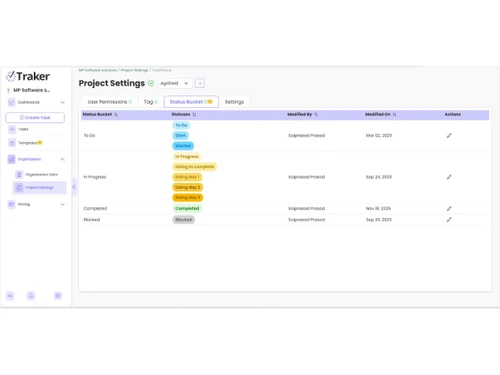The image size is (500, 375).
Task: Open the notification bell icon
Action: (31, 296)
